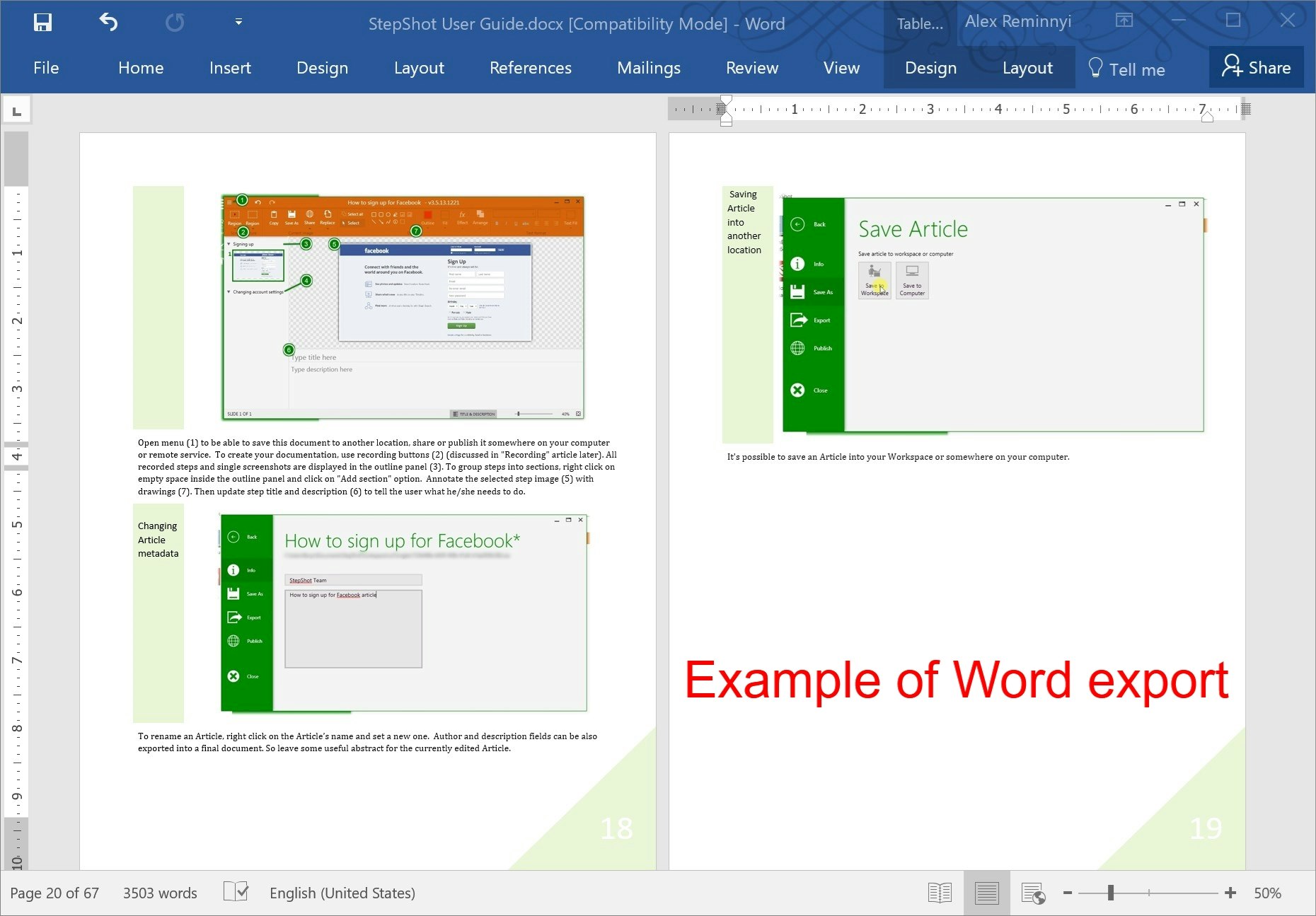Click the zoom out minus button
Image resolution: width=1316 pixels, height=916 pixels.
click(1068, 893)
